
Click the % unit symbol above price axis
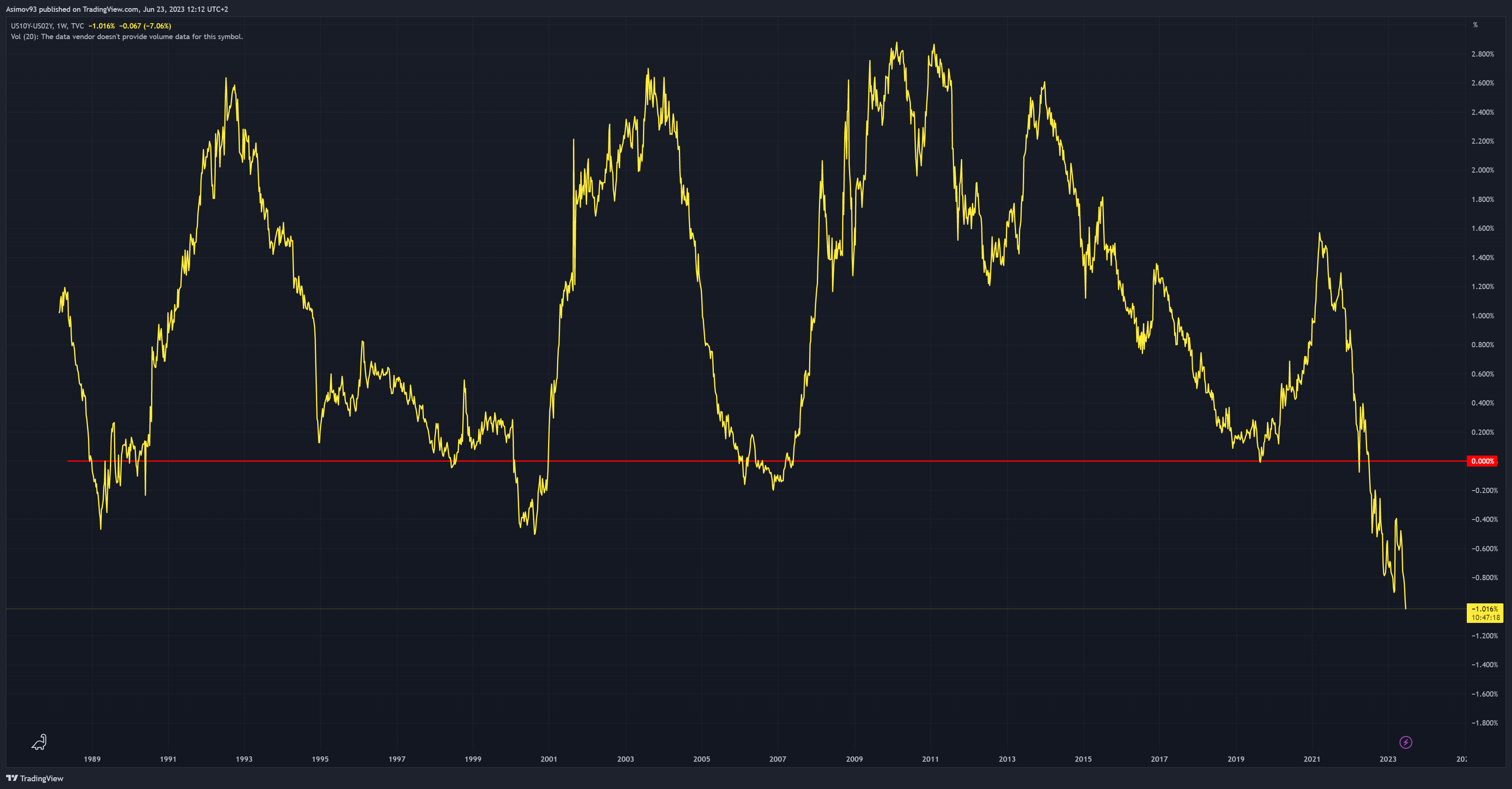1475,25
